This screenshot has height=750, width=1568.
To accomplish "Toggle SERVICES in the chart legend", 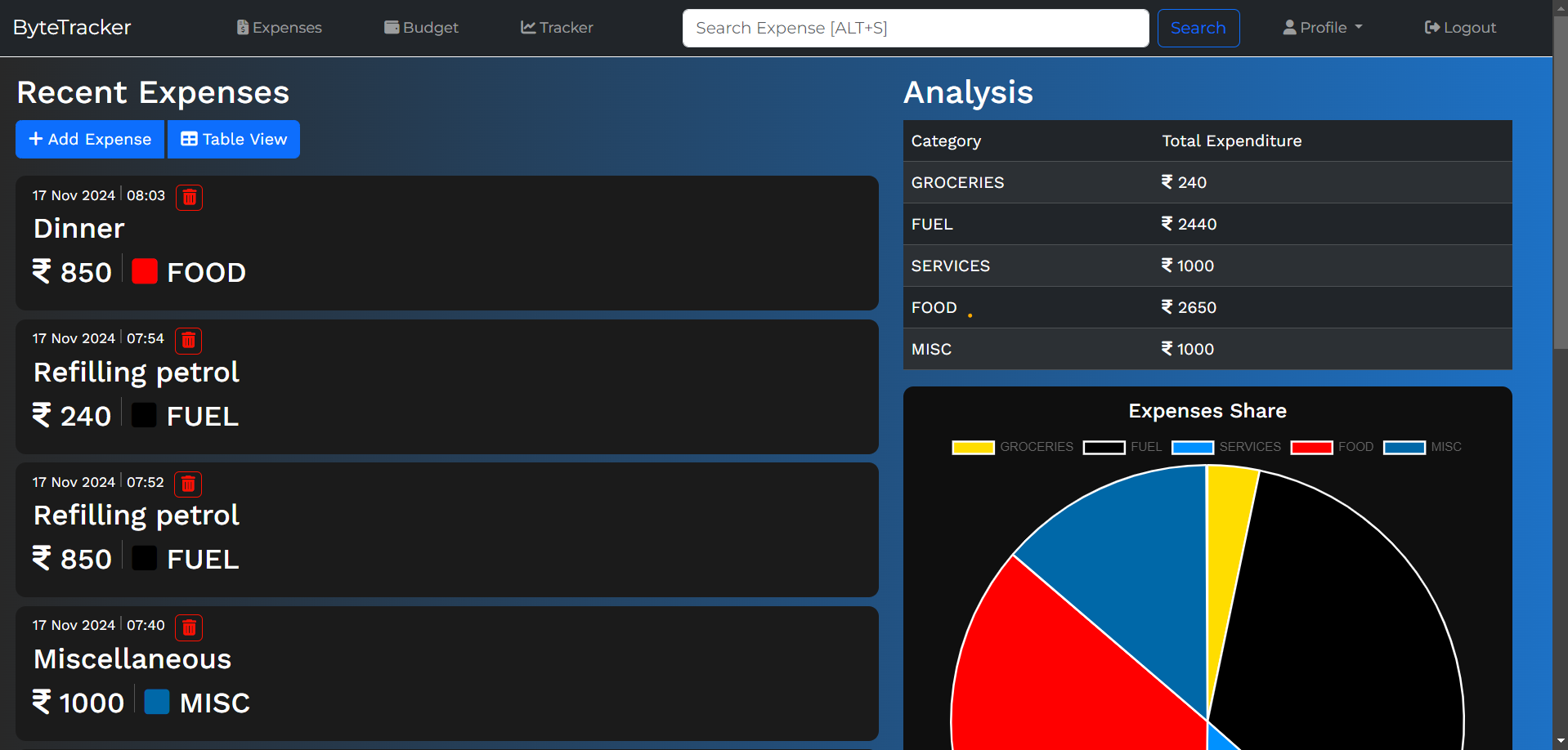I will tap(1226, 447).
